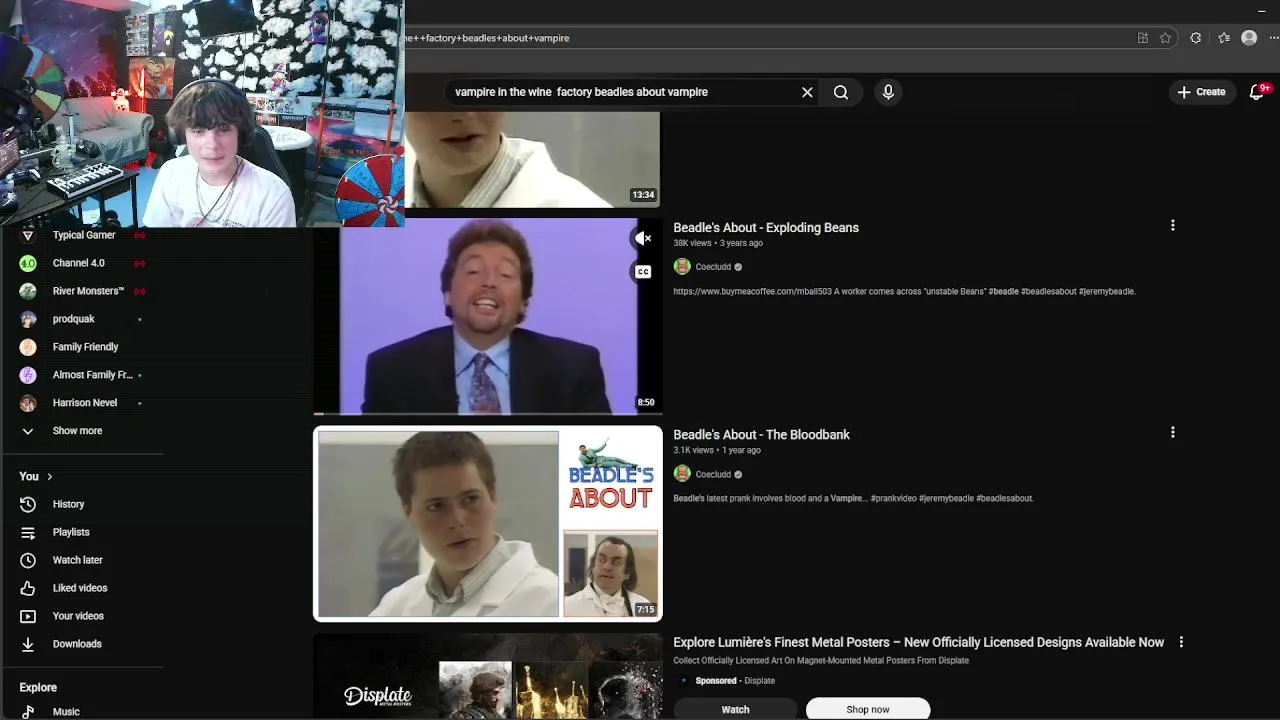
Task: Open the Create menu button
Action: click(1201, 92)
